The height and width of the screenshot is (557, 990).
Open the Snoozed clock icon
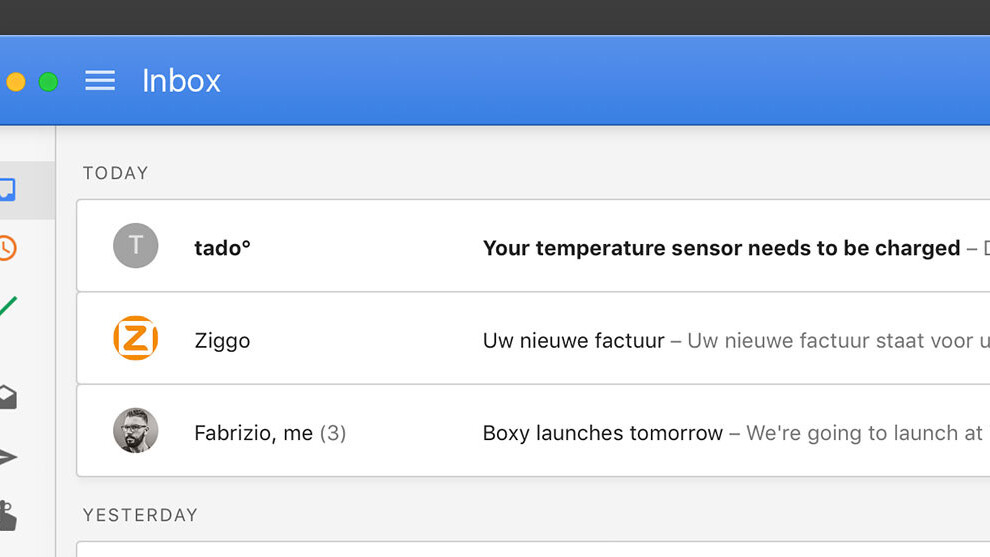click(x=7, y=248)
